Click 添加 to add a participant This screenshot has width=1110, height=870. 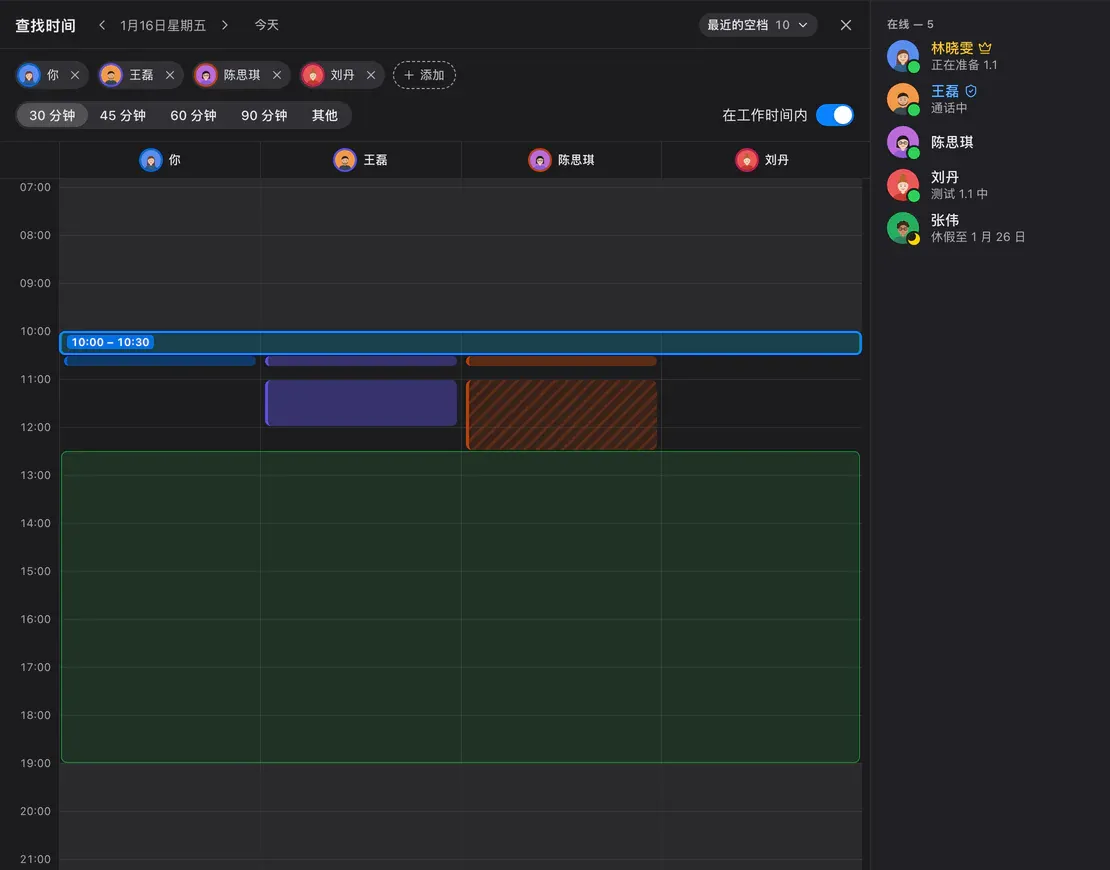[424, 75]
